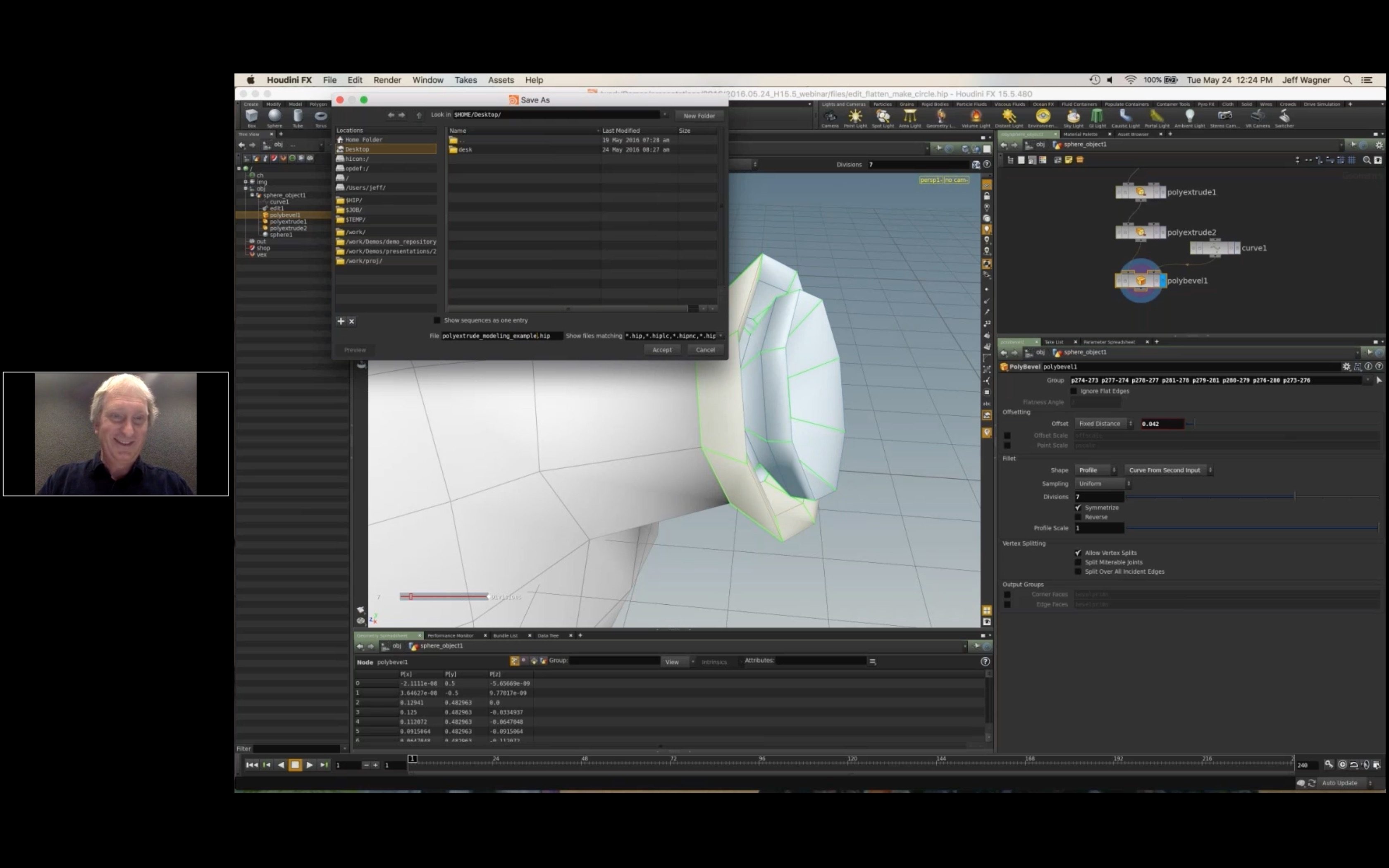Open the Assets menu
The image size is (1389, 868).
(x=501, y=80)
